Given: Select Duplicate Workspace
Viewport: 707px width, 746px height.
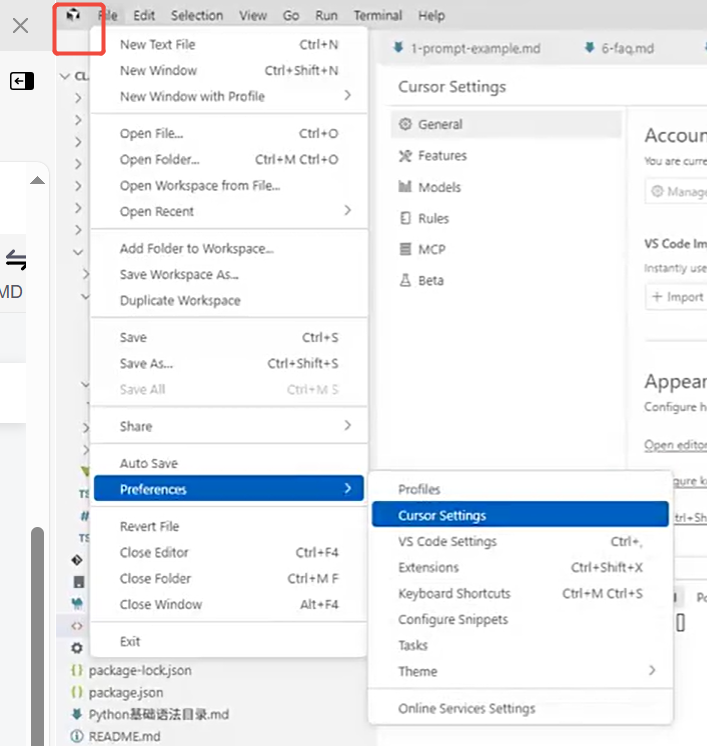Looking at the screenshot, I should click(x=229, y=301).
